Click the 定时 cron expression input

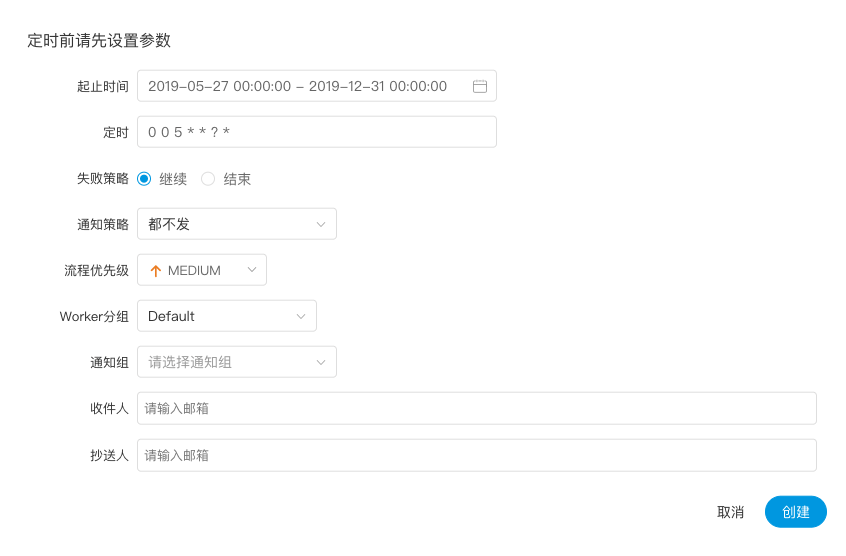coord(316,133)
